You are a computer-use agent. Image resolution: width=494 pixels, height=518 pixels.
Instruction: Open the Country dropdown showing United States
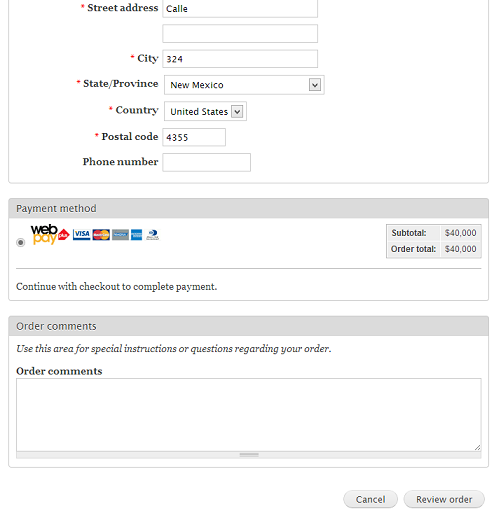tap(205, 111)
